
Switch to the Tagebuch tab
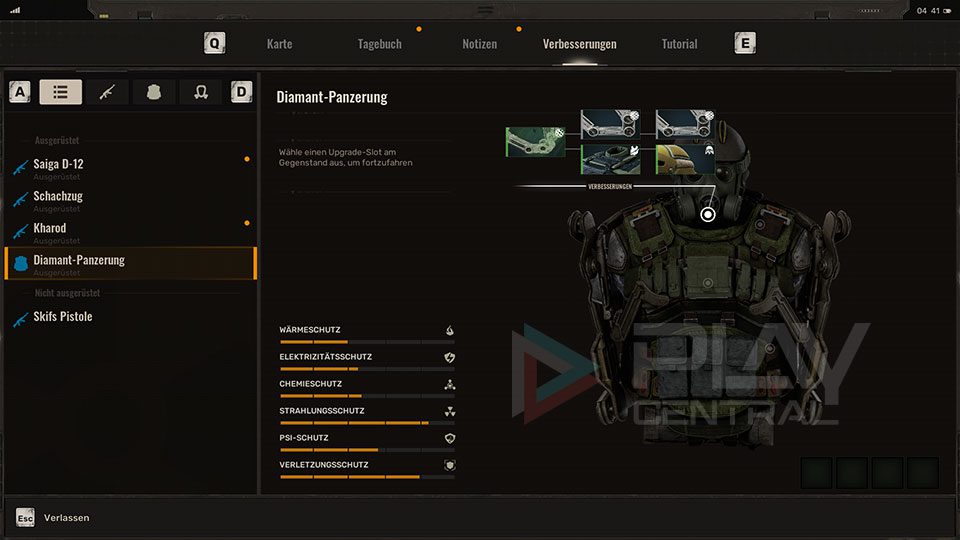click(379, 44)
